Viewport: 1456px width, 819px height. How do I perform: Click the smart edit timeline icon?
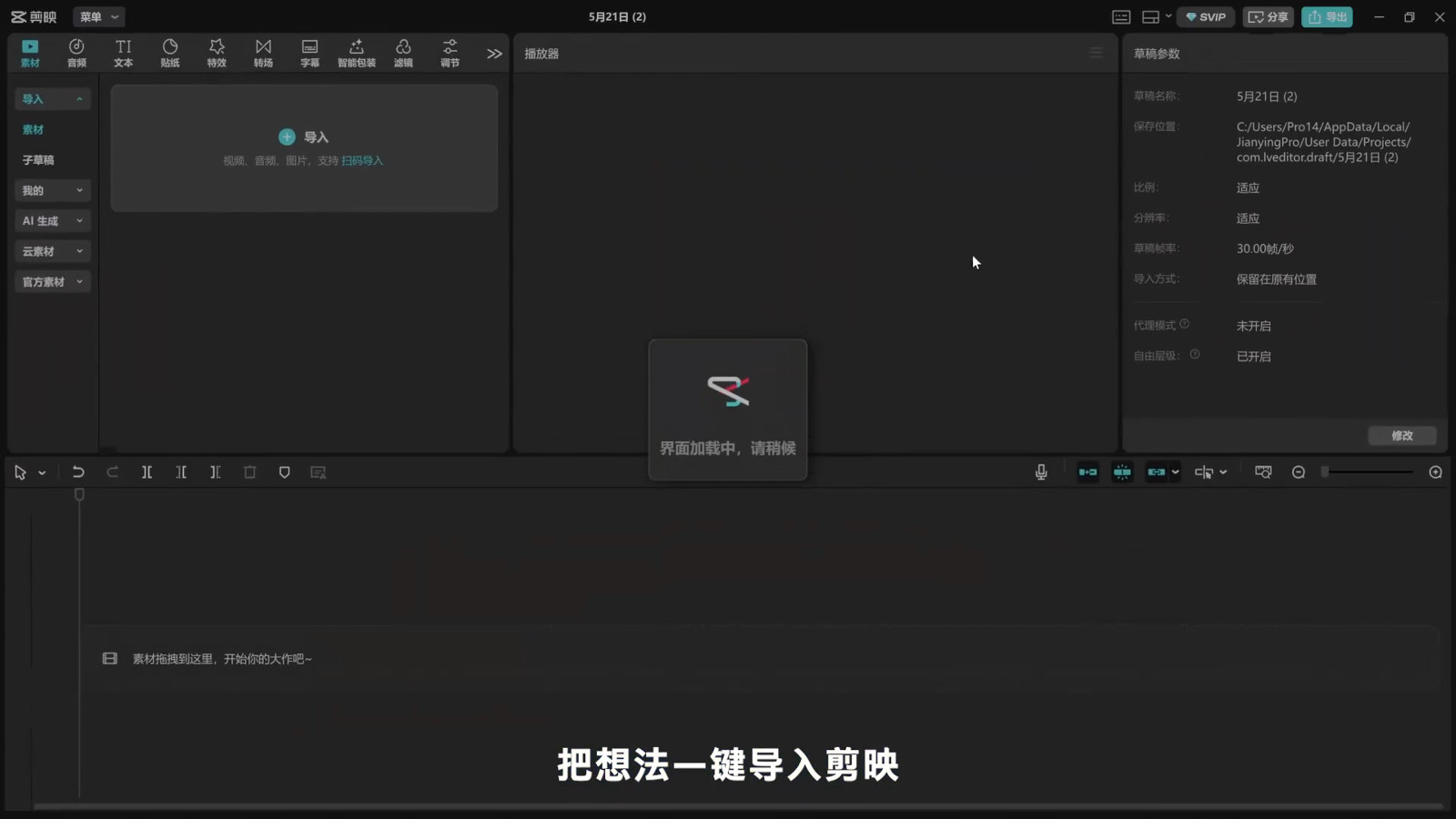tap(318, 472)
